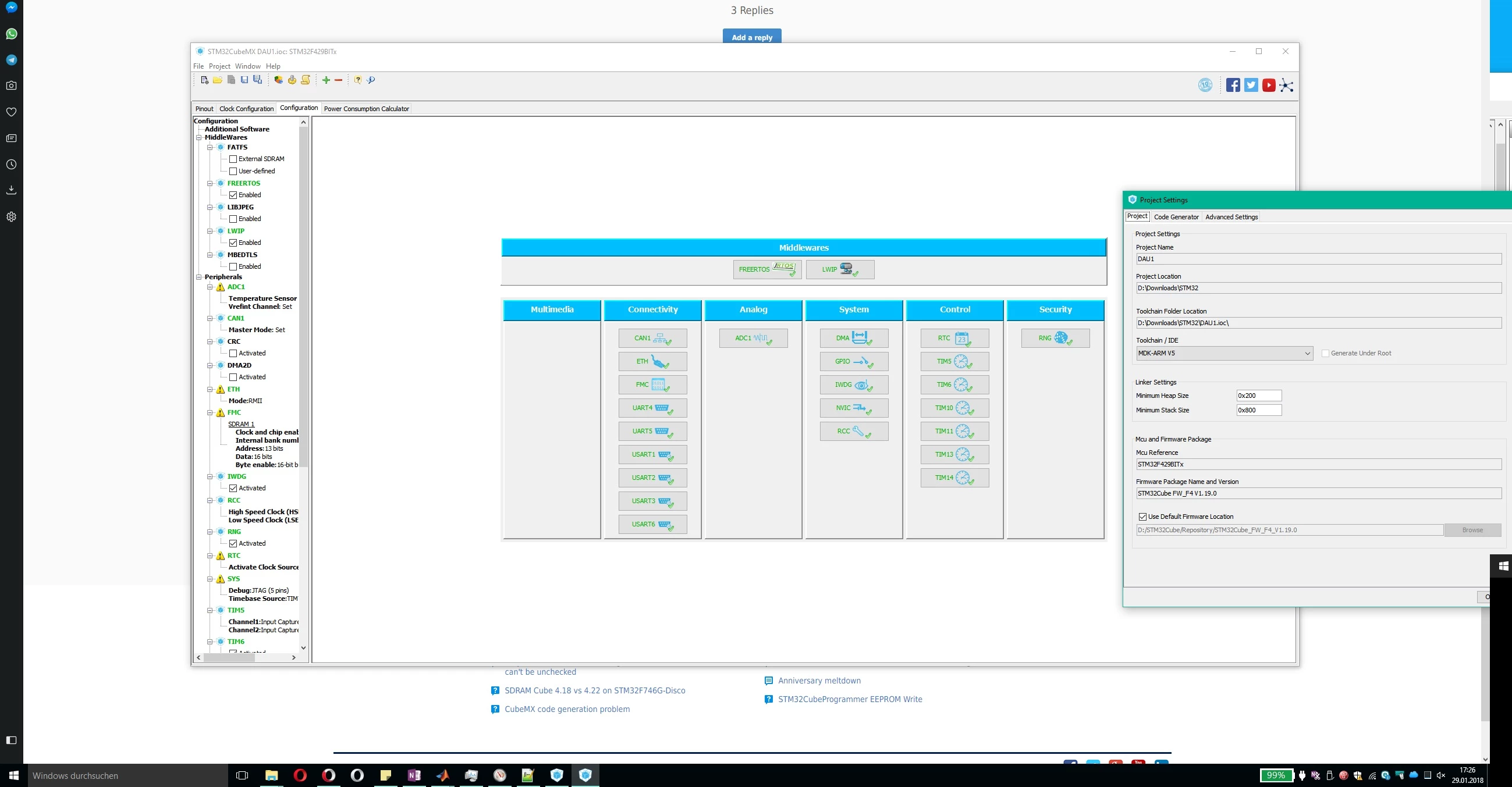Tick the External SDRAM checkbox under FATFS
Viewport: 1512px width, 787px height.
233,159
